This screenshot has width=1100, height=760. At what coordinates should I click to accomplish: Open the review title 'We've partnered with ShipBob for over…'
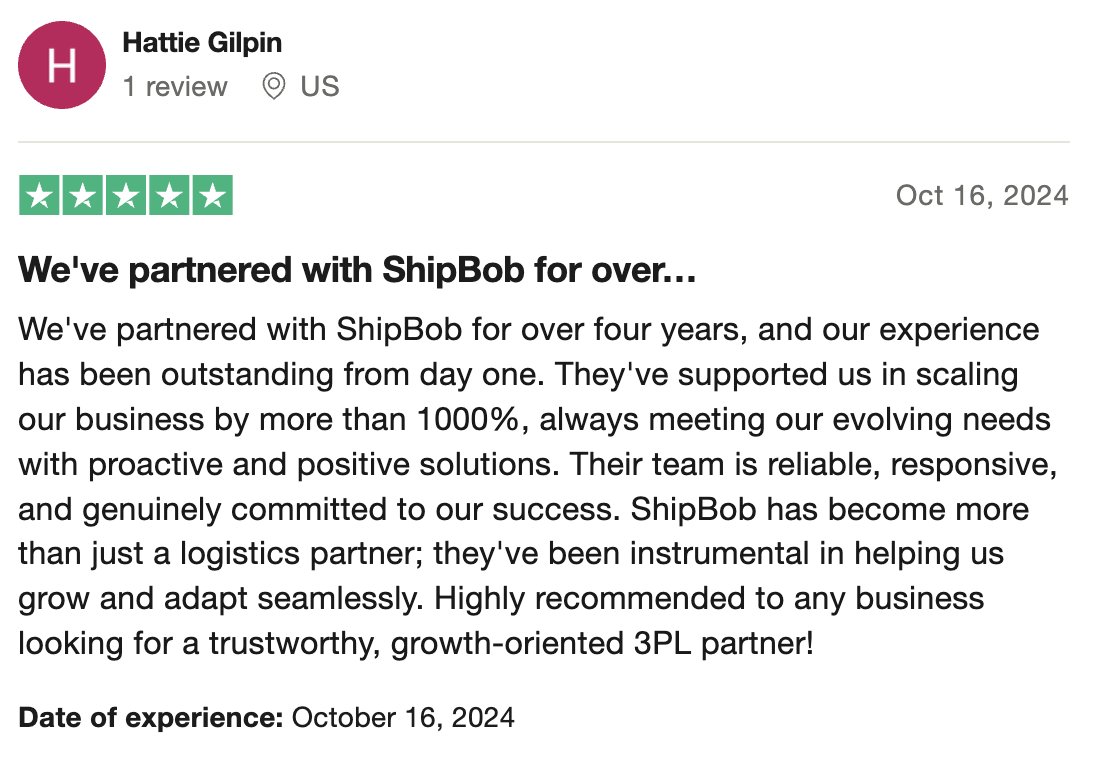click(x=357, y=269)
